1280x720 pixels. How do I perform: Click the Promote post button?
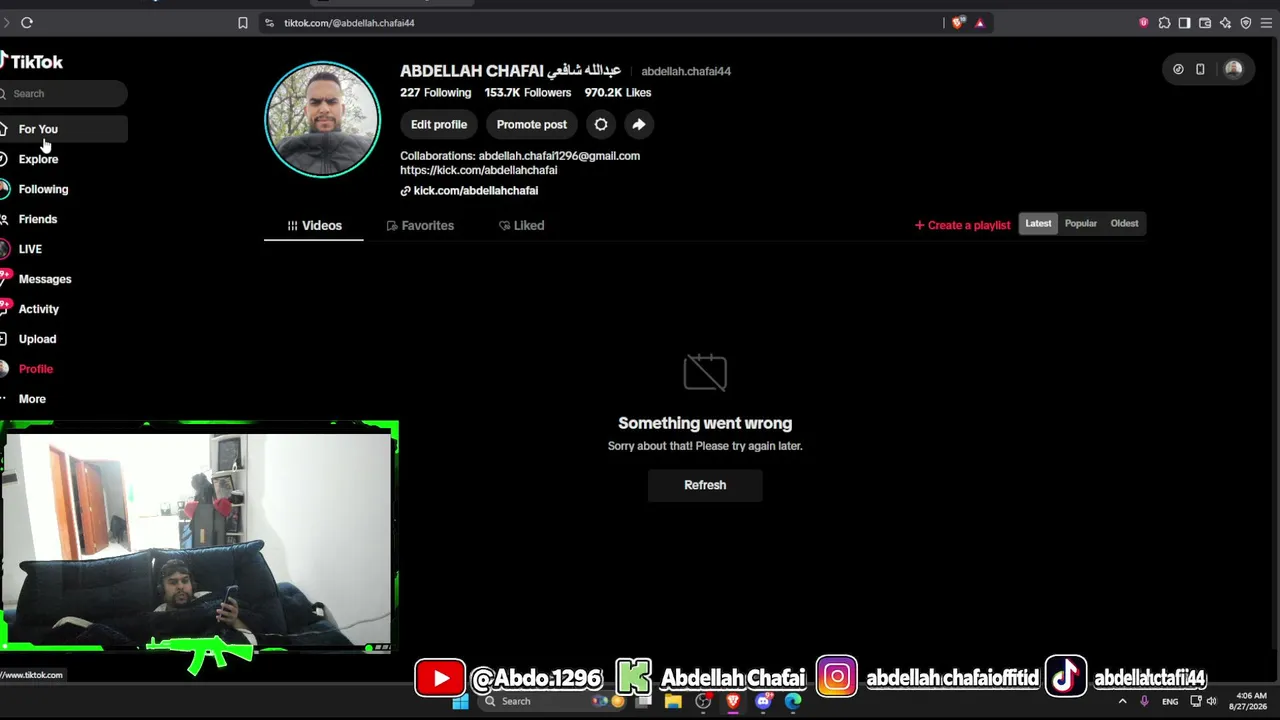pyautogui.click(x=532, y=124)
